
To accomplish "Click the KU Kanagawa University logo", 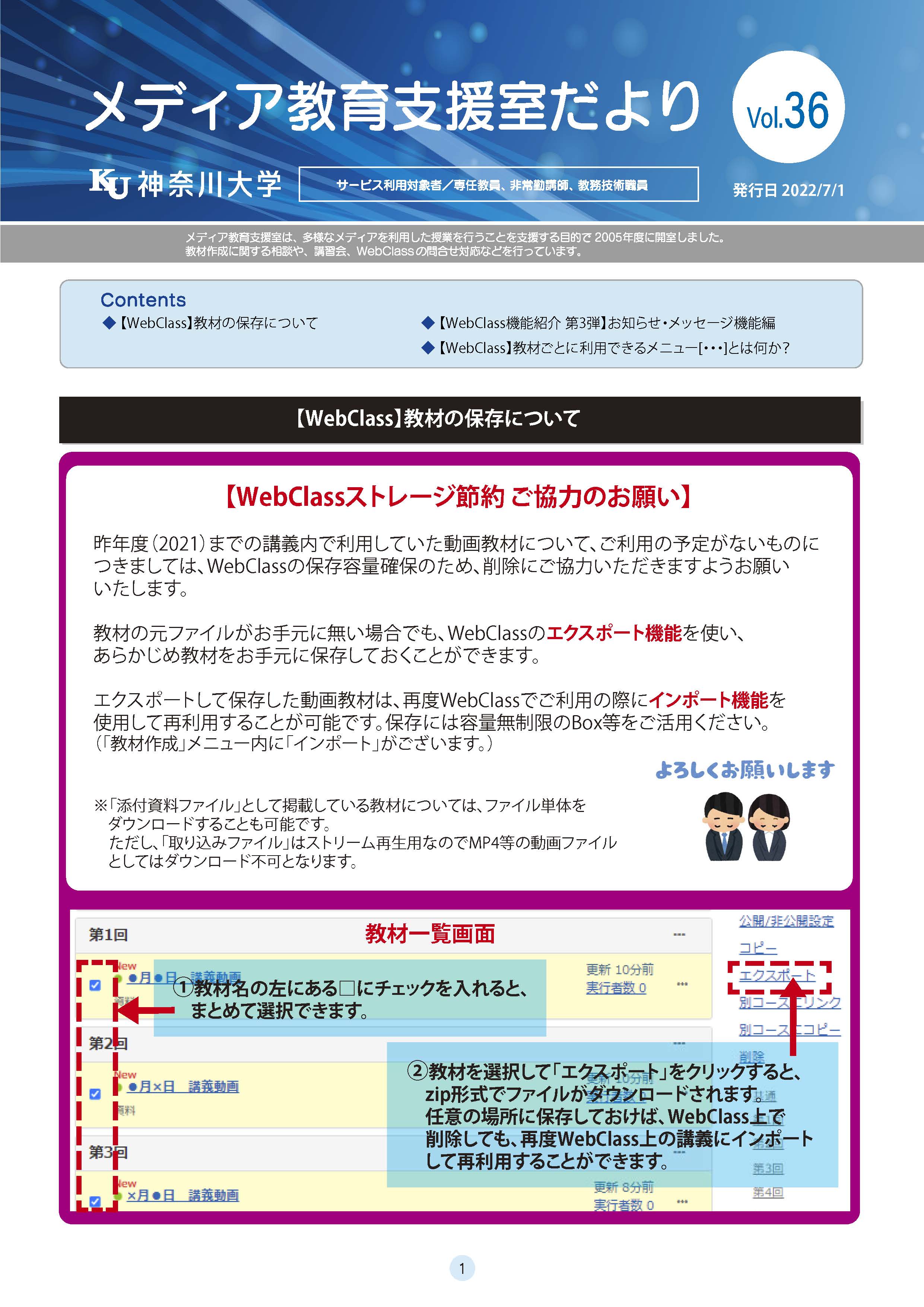I will click(185, 184).
